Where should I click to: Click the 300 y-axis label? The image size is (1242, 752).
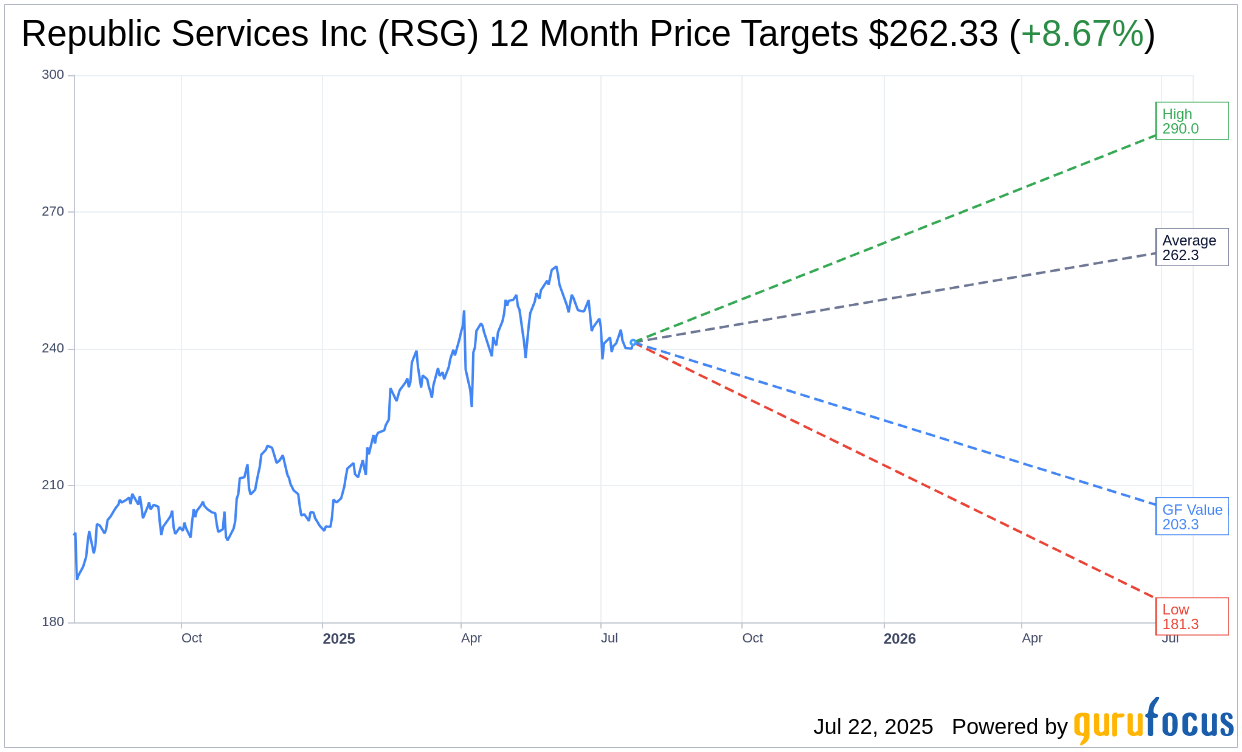tap(53, 75)
